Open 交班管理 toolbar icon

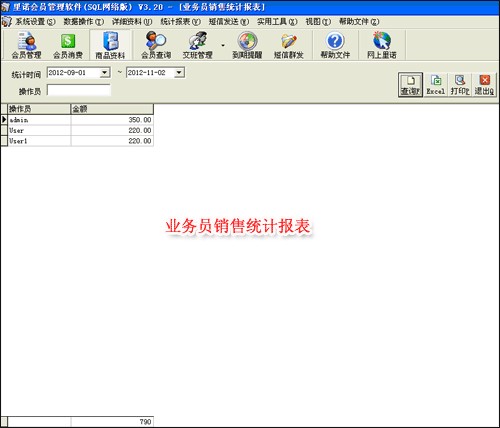(197, 45)
